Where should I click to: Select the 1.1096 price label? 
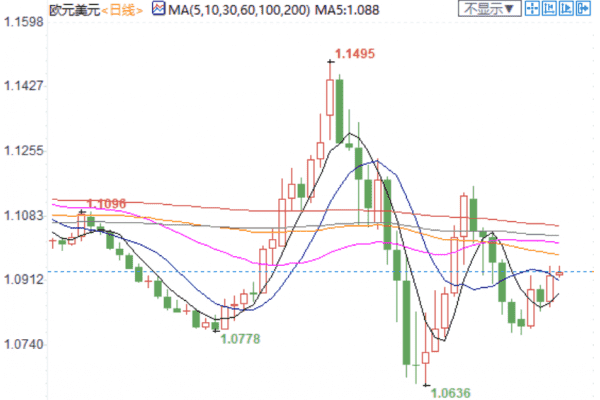(x=107, y=203)
